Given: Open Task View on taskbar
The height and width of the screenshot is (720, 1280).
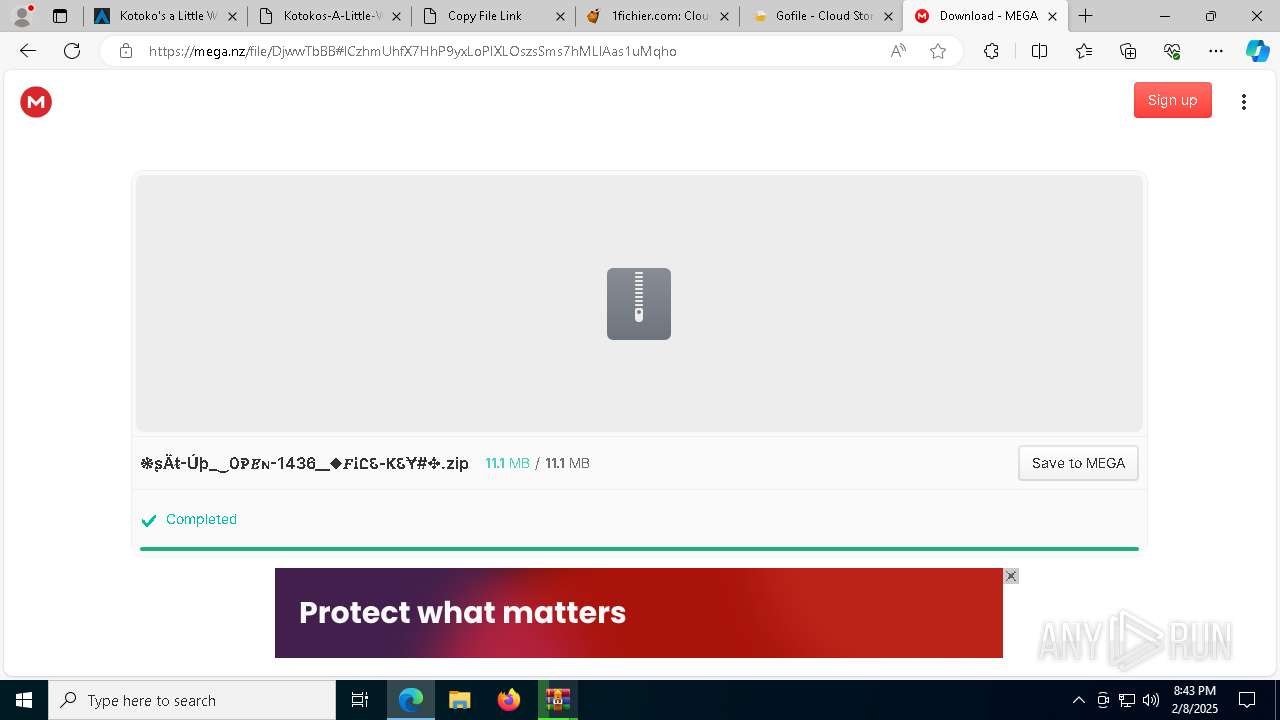Looking at the screenshot, I should [360, 700].
